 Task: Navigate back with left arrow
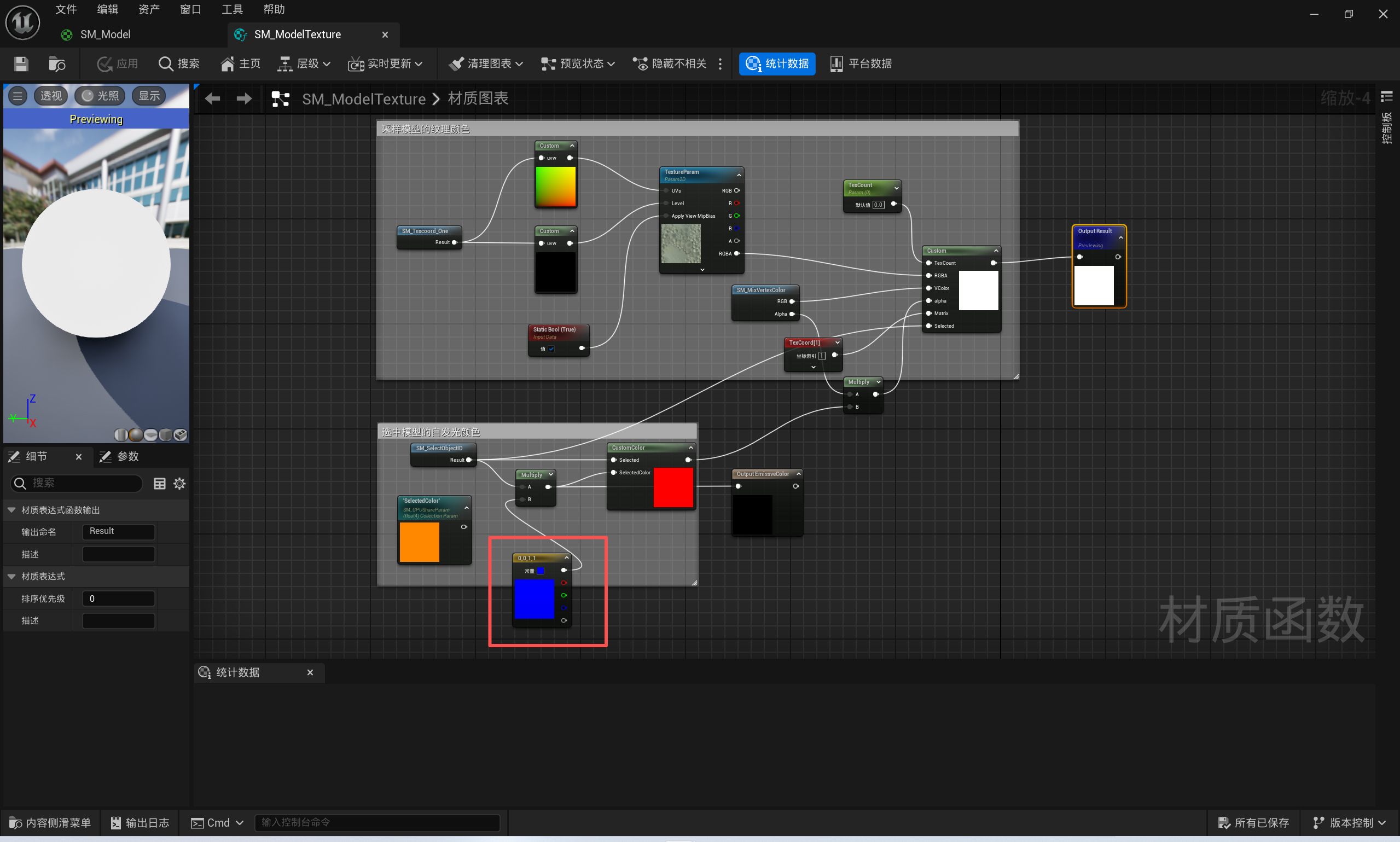point(213,98)
